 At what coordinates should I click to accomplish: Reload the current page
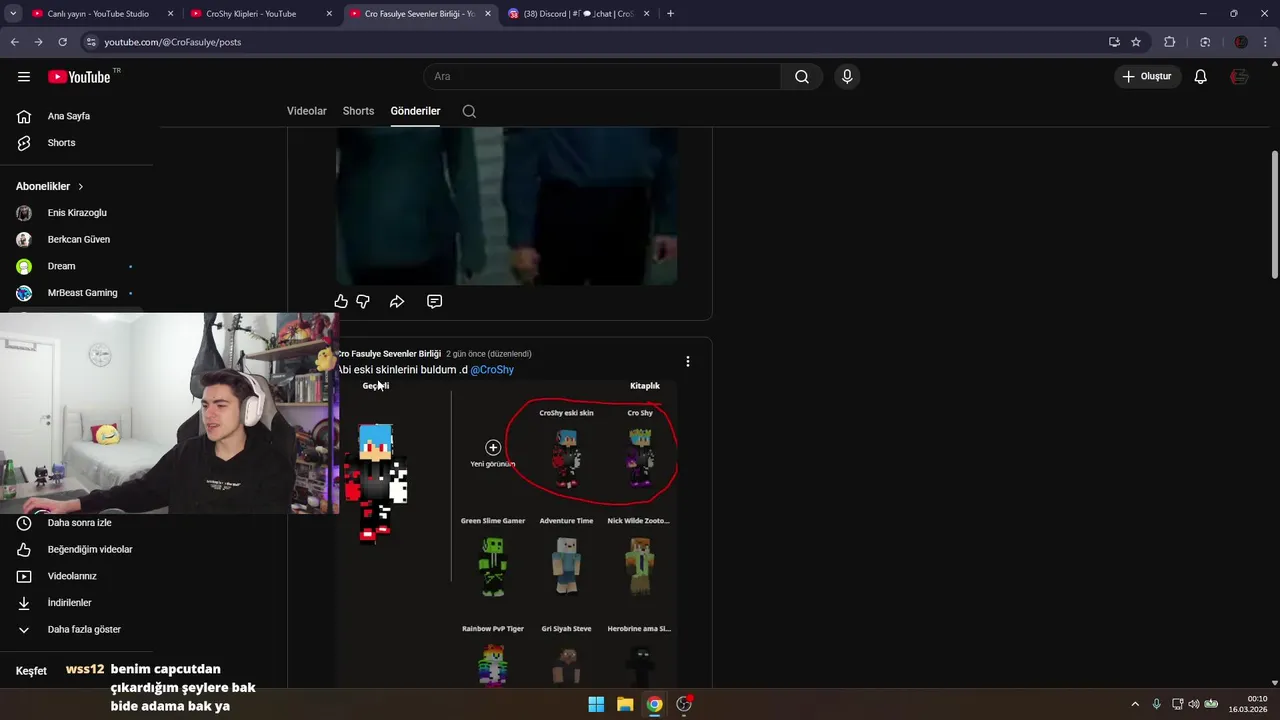[x=62, y=42]
